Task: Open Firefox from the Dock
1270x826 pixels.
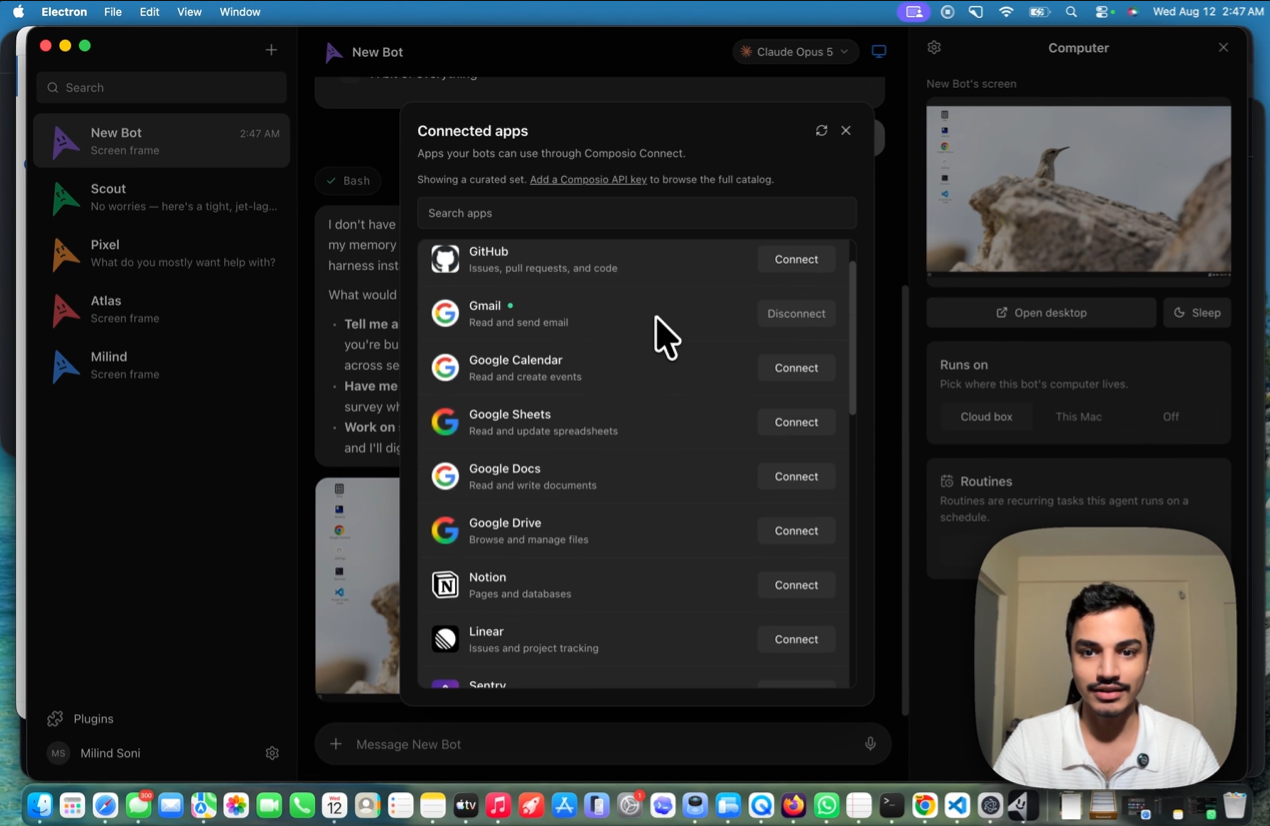Action: point(793,805)
